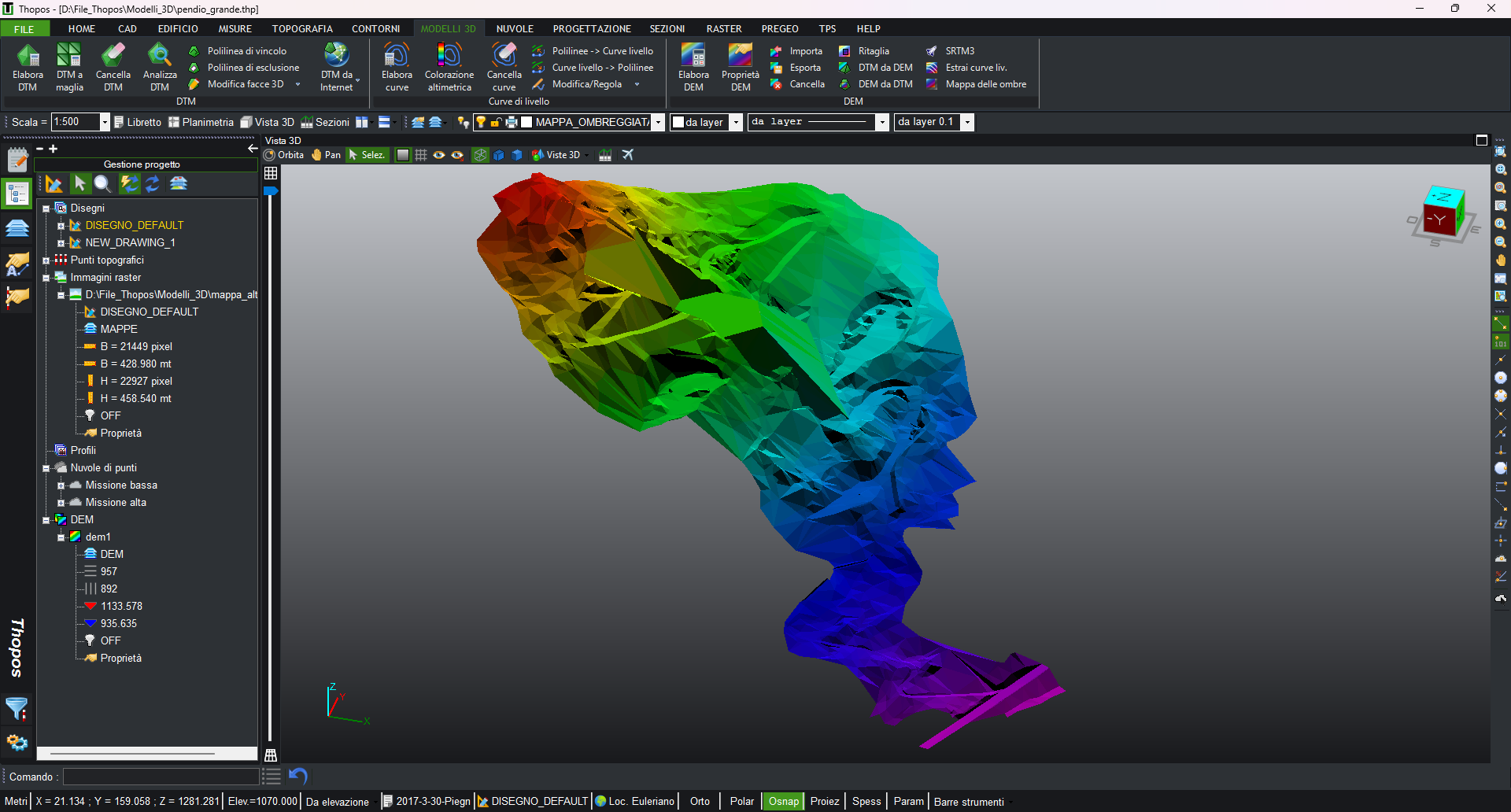Toggle the Osnap status button
The width and height of the screenshot is (1511, 812).
783,801
